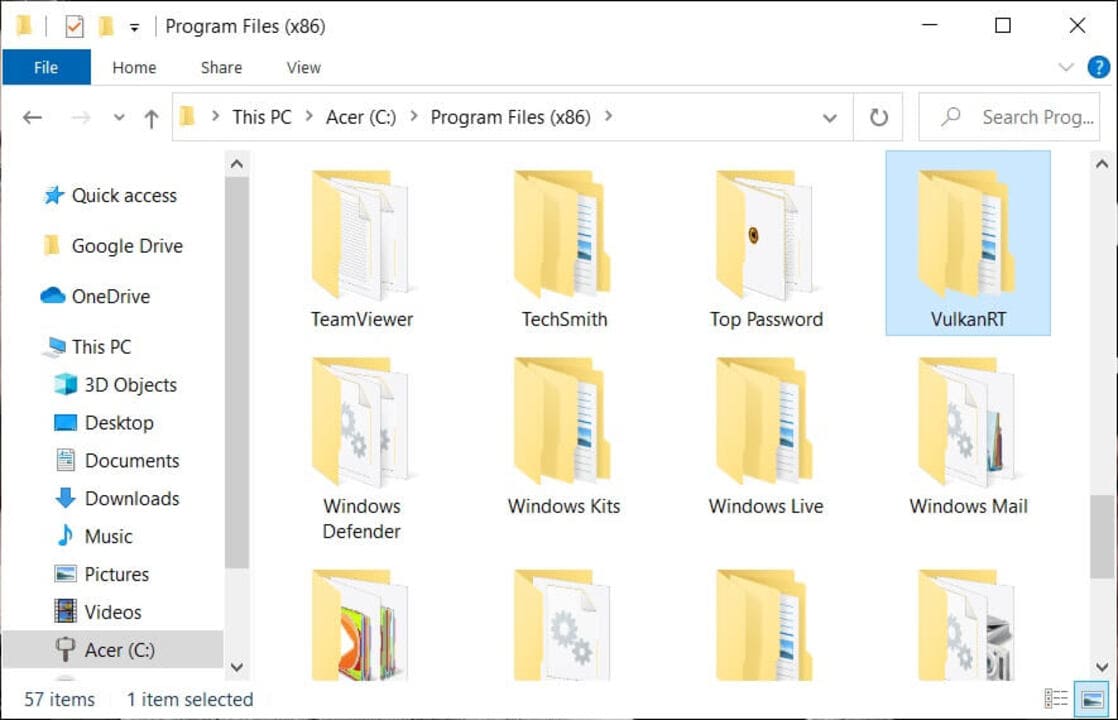Expand the ribbon with the chevron
The height and width of the screenshot is (720, 1118).
pyautogui.click(x=1065, y=67)
